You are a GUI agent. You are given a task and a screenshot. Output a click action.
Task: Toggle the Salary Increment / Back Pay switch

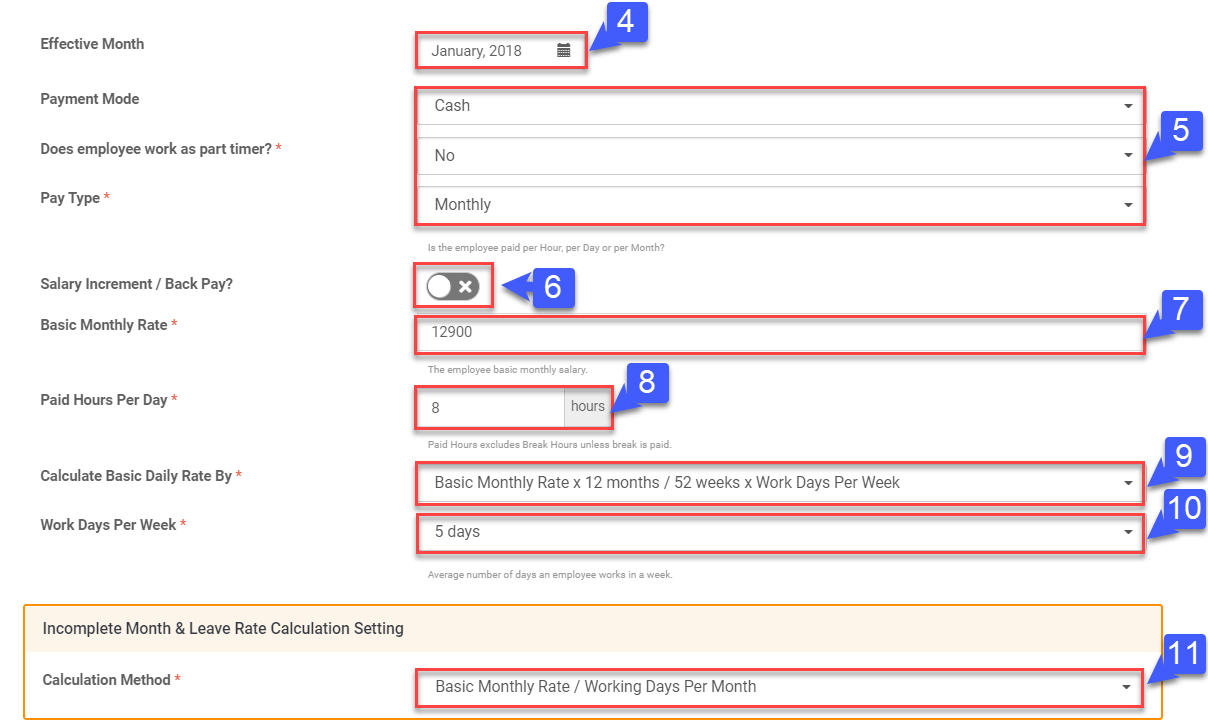pos(452,287)
